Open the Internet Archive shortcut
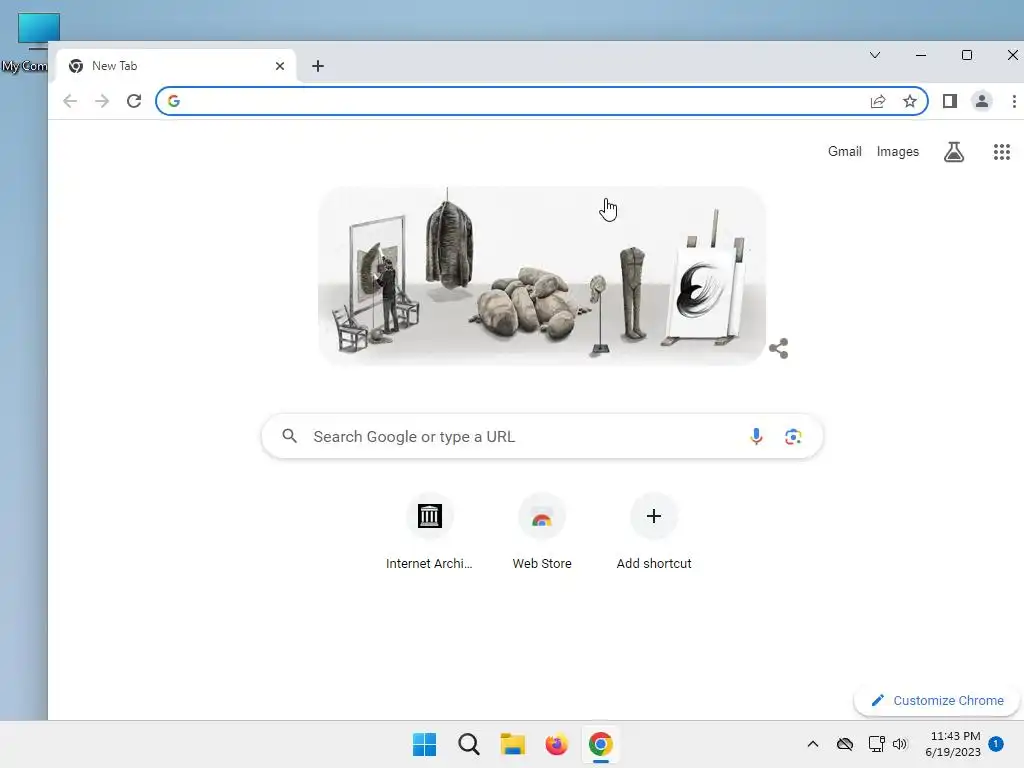 tap(429, 532)
